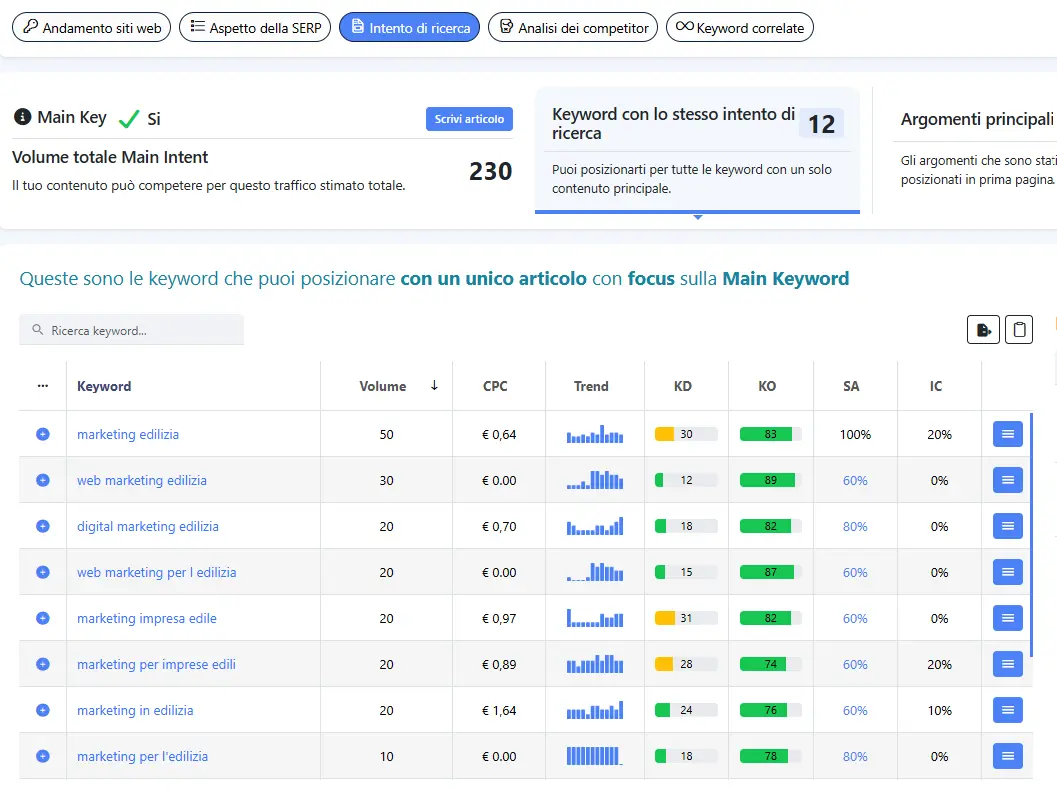Image resolution: width=1057 pixels, height=791 pixels.
Task: Click the Keyword column header
Action: pos(104,386)
